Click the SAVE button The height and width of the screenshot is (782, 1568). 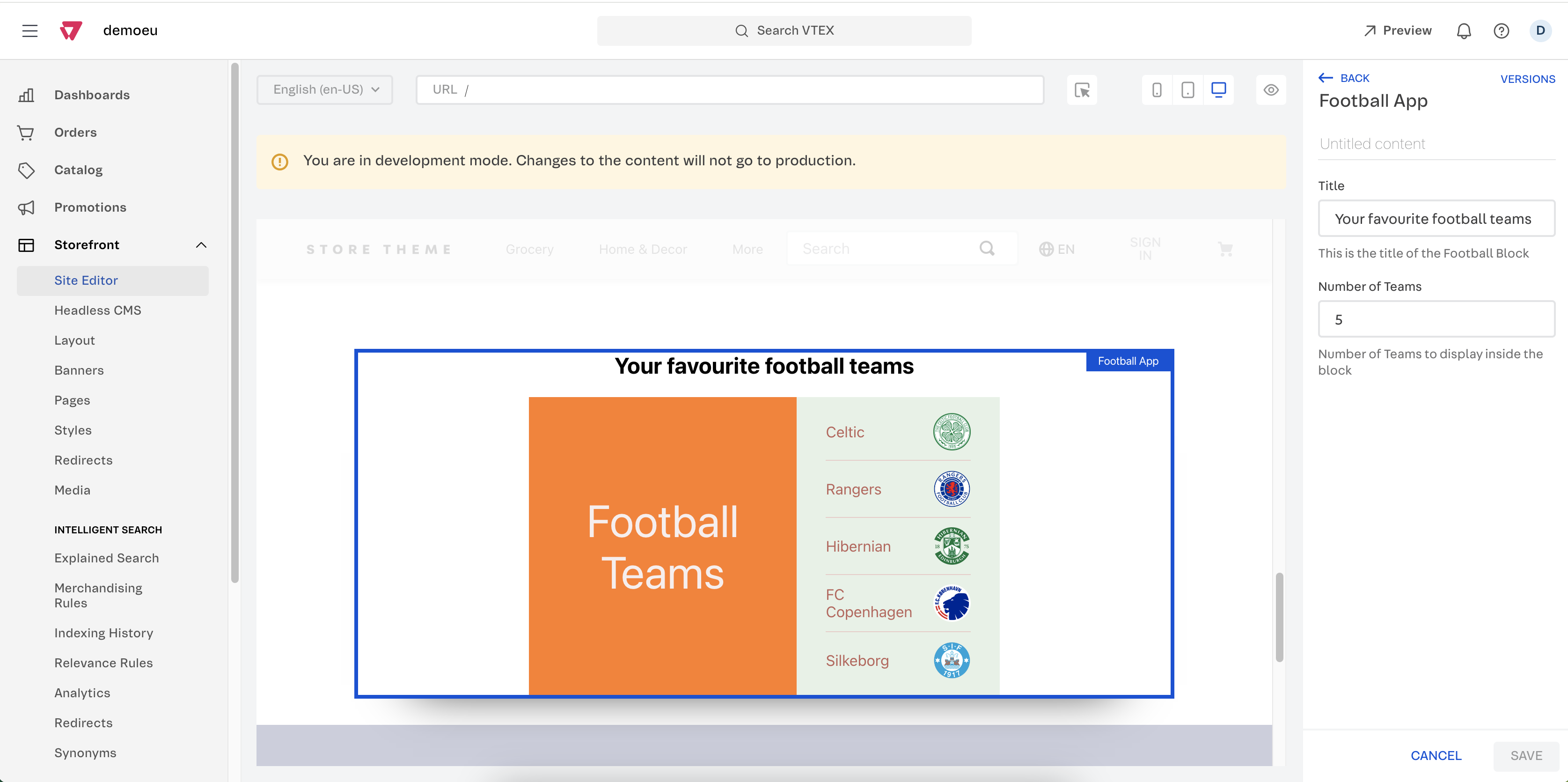coord(1526,754)
